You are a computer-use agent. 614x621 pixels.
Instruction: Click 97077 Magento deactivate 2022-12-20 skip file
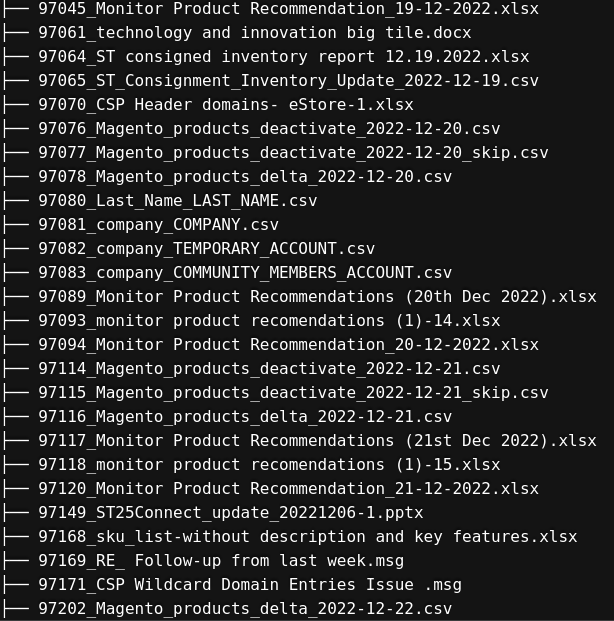tap(293, 152)
